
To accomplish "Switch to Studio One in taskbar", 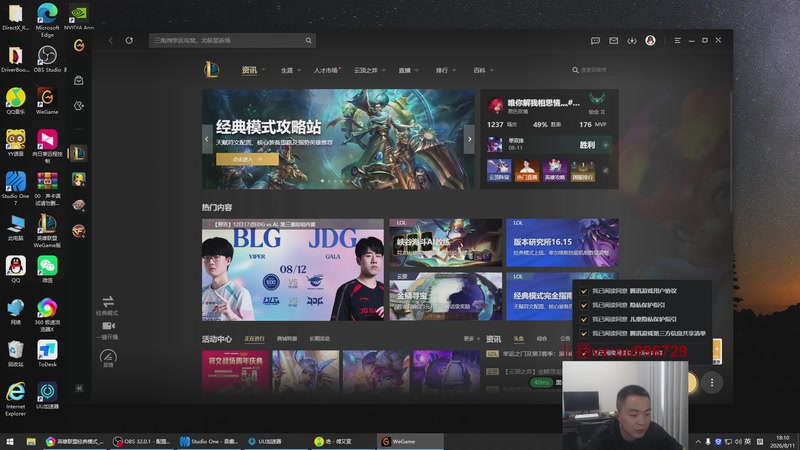I will click(209, 441).
